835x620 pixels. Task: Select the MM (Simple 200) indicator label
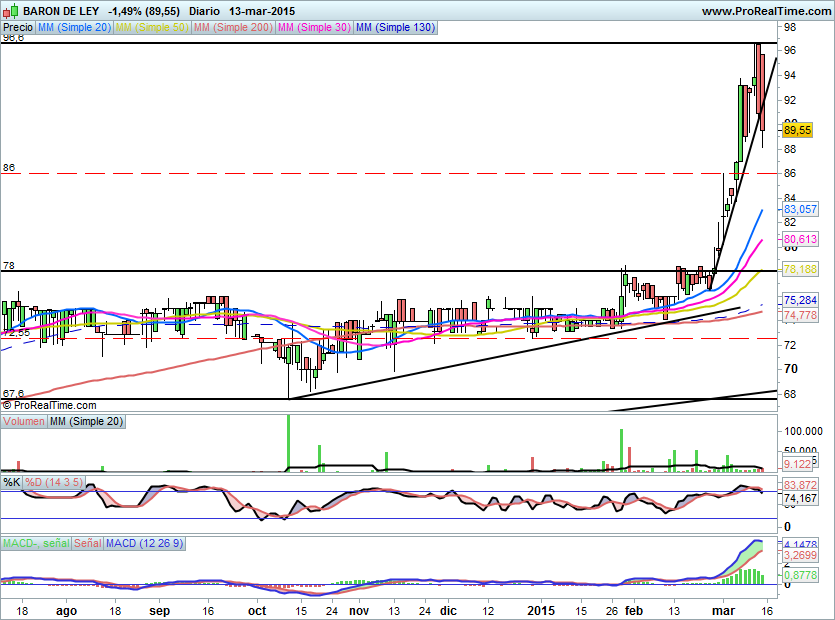tap(231, 28)
